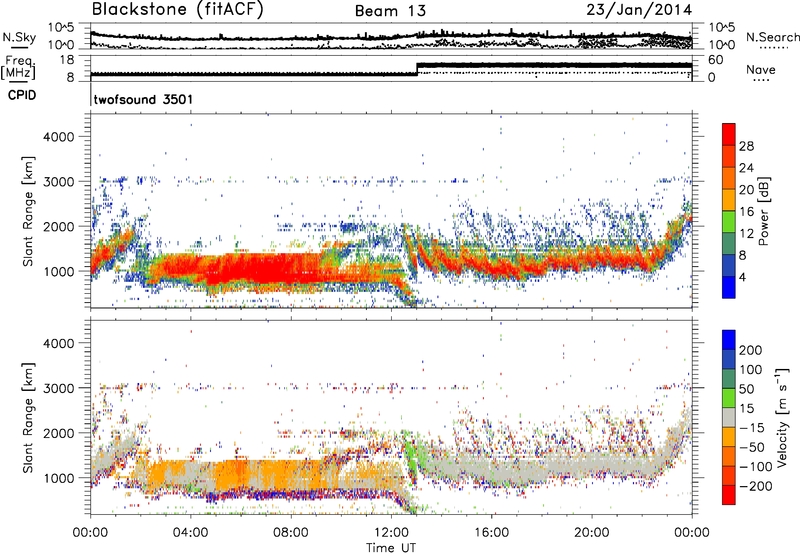
Task: Click the '16:00' time tick label
Action: (491, 533)
